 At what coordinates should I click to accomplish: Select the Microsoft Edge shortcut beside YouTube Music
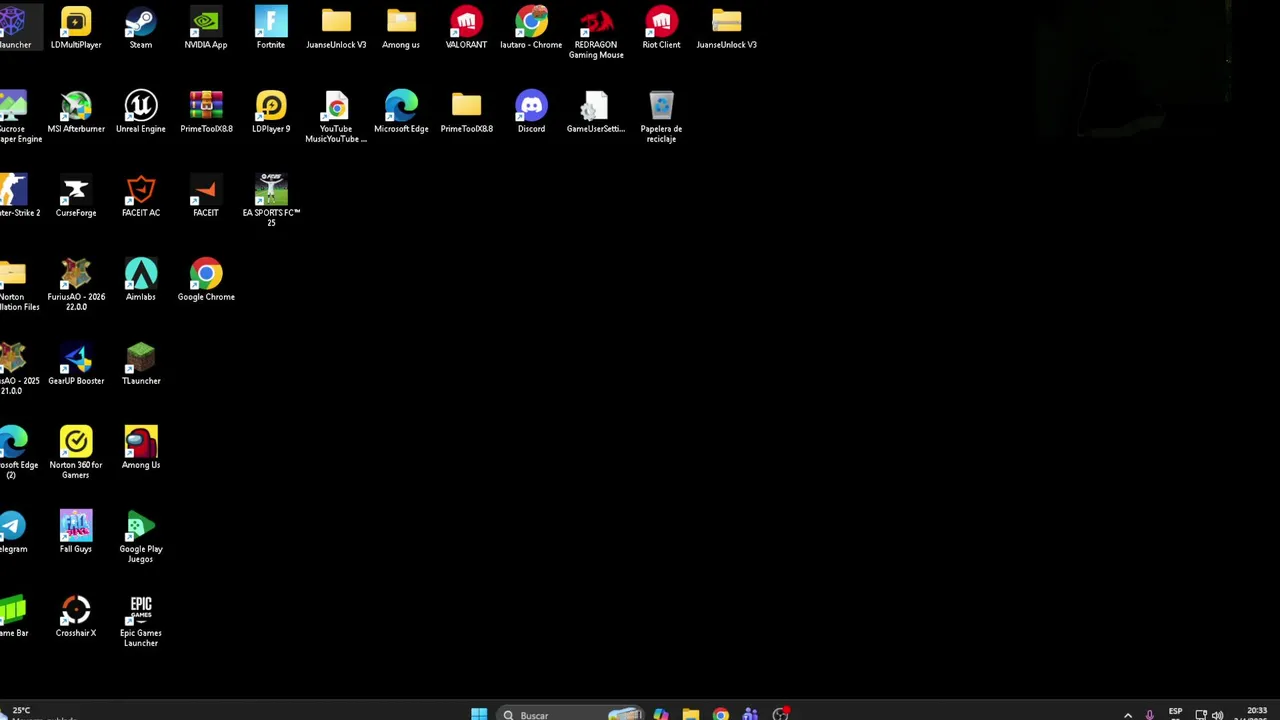[x=401, y=112]
